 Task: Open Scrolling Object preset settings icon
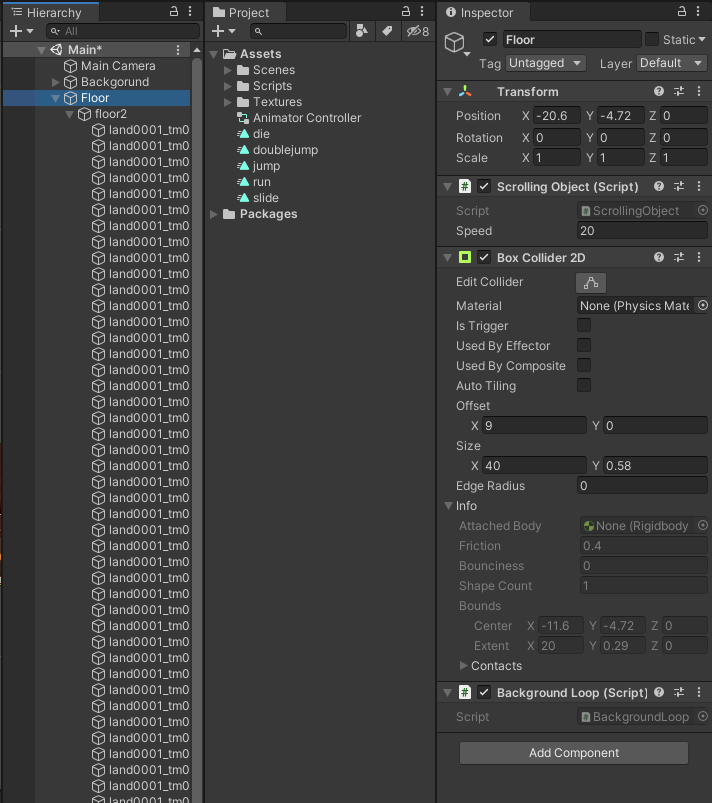(x=679, y=186)
